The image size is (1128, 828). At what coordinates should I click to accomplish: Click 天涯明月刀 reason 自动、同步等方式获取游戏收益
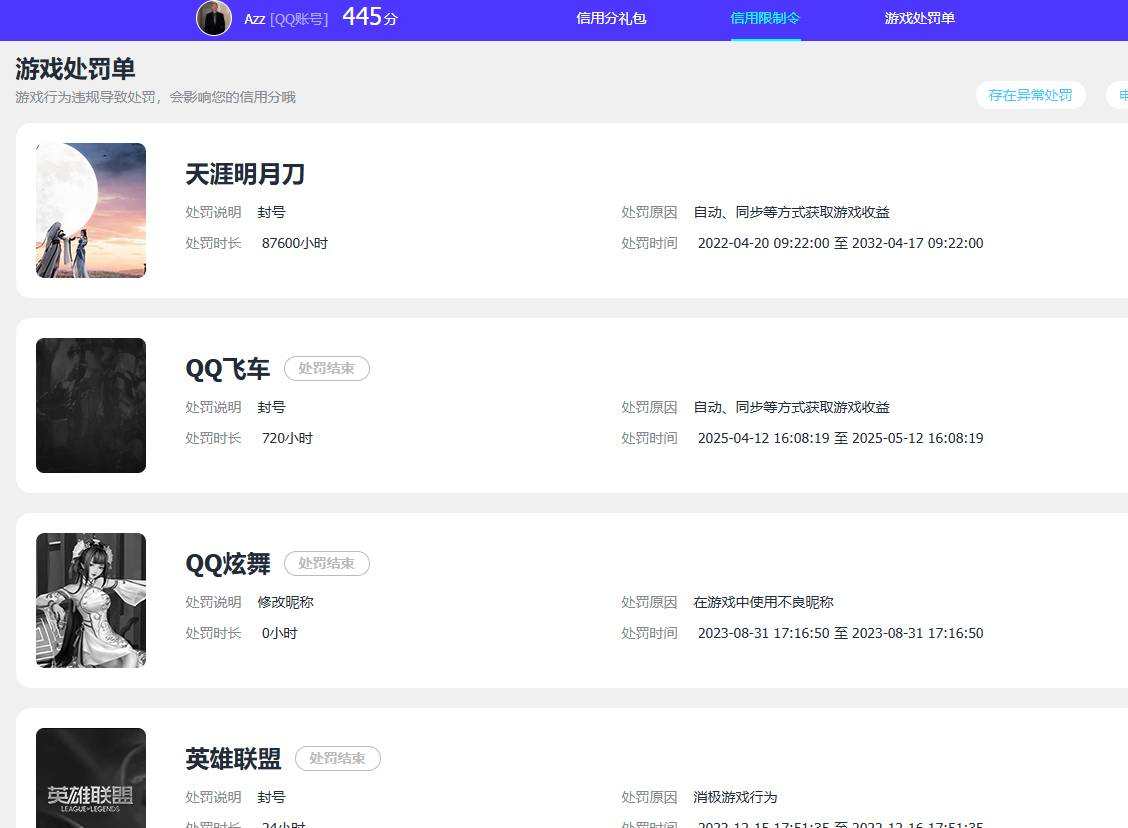(791, 212)
